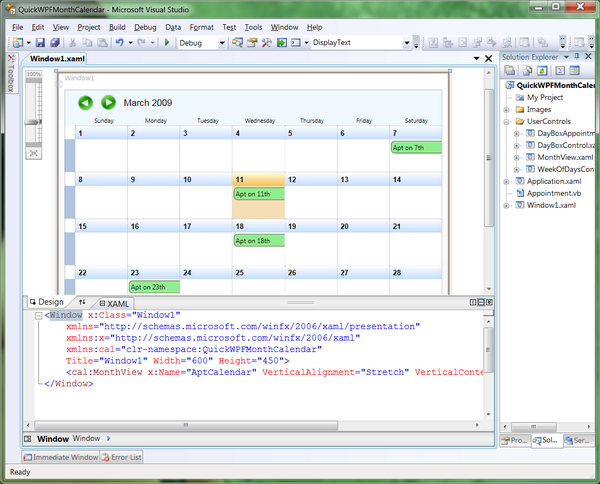Viewport: 600px width, 484px height.
Task: Open the Undo history dropdown arrow
Action: 130,42
